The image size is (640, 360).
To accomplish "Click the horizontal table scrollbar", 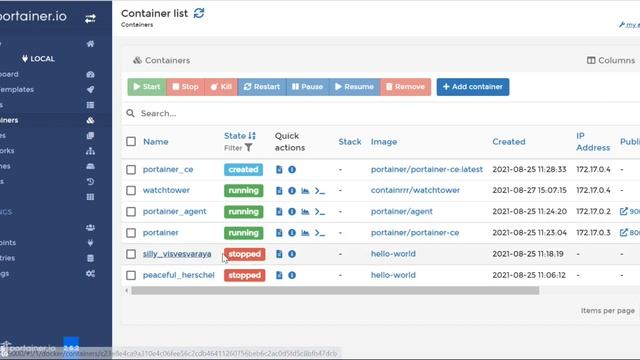I will (x=335, y=291).
